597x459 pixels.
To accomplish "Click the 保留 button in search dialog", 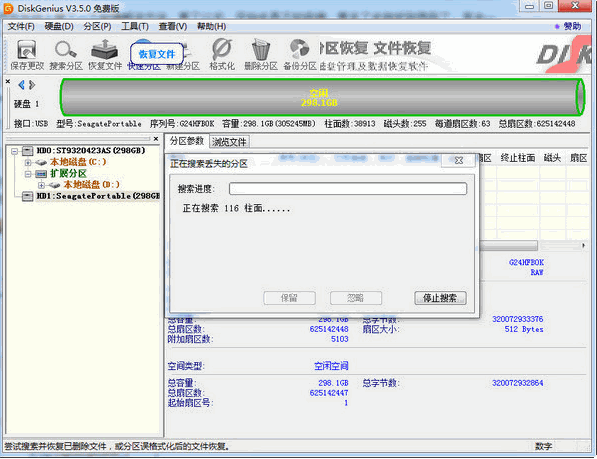I will pyautogui.click(x=289, y=298).
